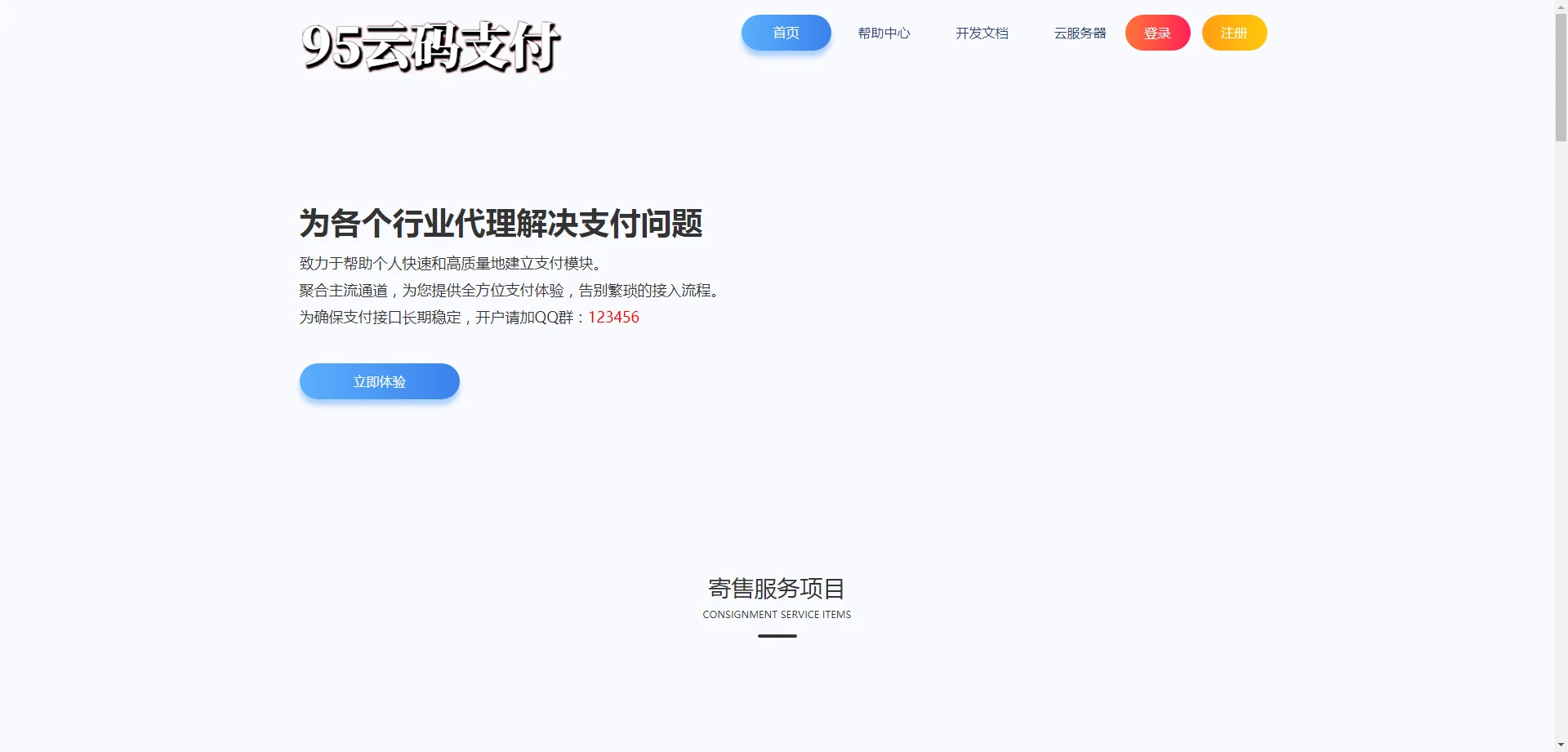Click the hero headline 为各个行业代理解决支付问题

[x=500, y=223]
